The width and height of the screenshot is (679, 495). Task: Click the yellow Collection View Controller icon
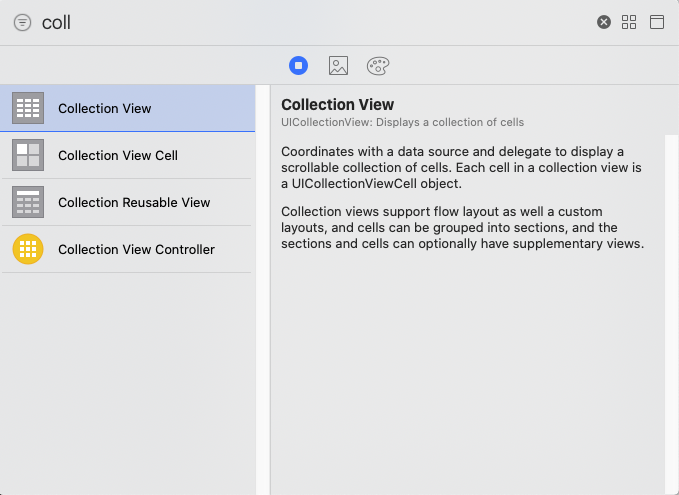[28, 249]
